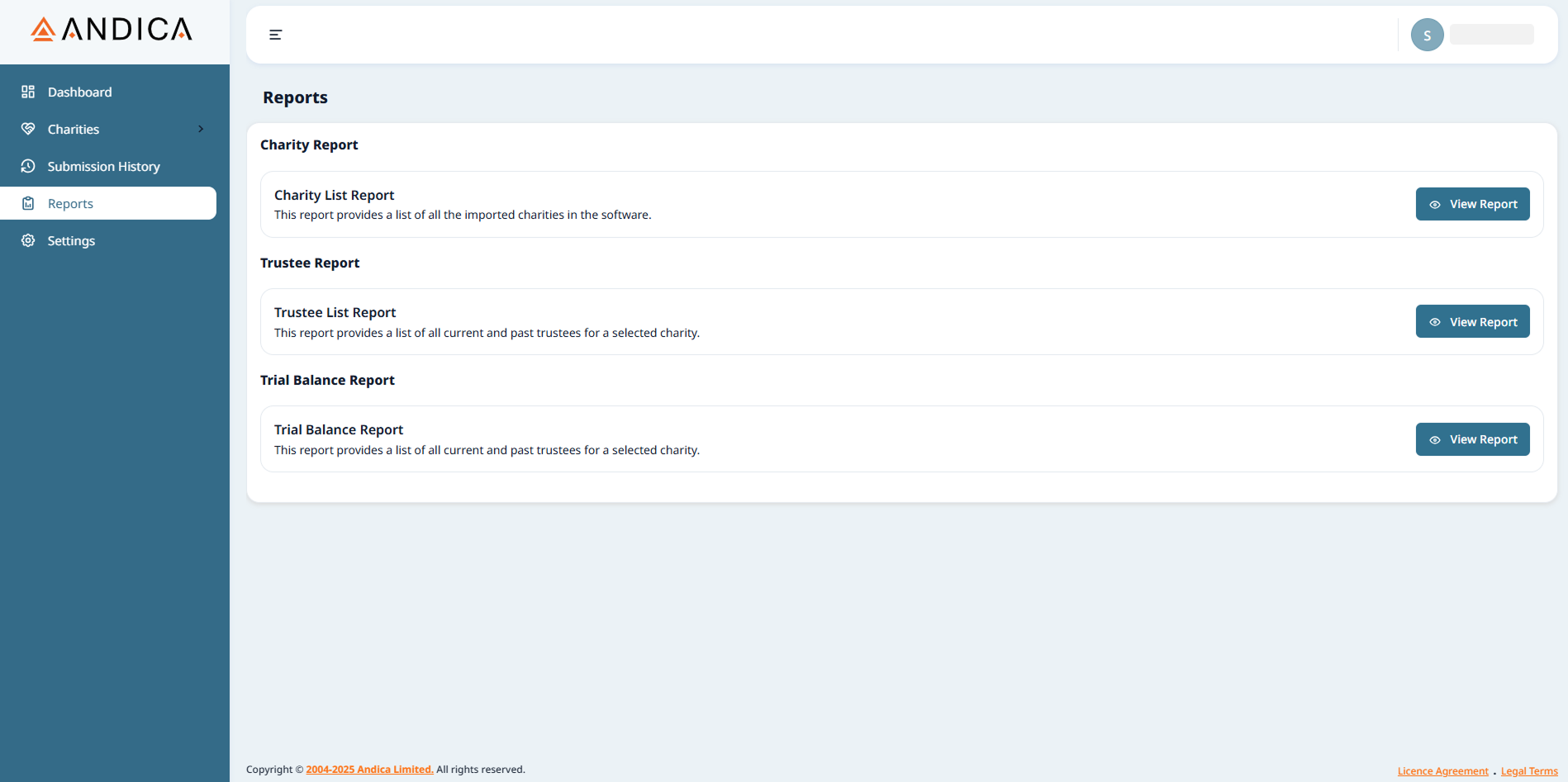The width and height of the screenshot is (1568, 782).
Task: Click the 2004-2025 Andica Limited copyright link
Action: tap(369, 769)
